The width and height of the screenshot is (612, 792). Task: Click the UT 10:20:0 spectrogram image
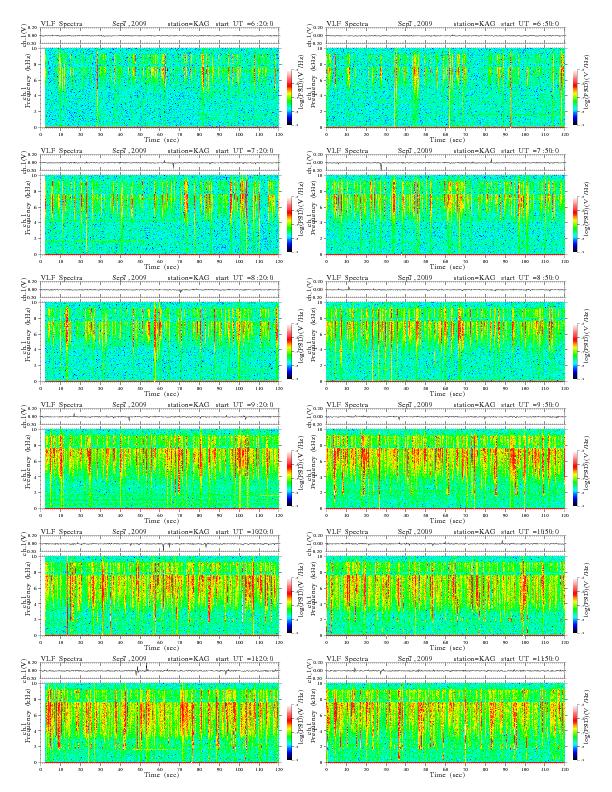point(160,596)
